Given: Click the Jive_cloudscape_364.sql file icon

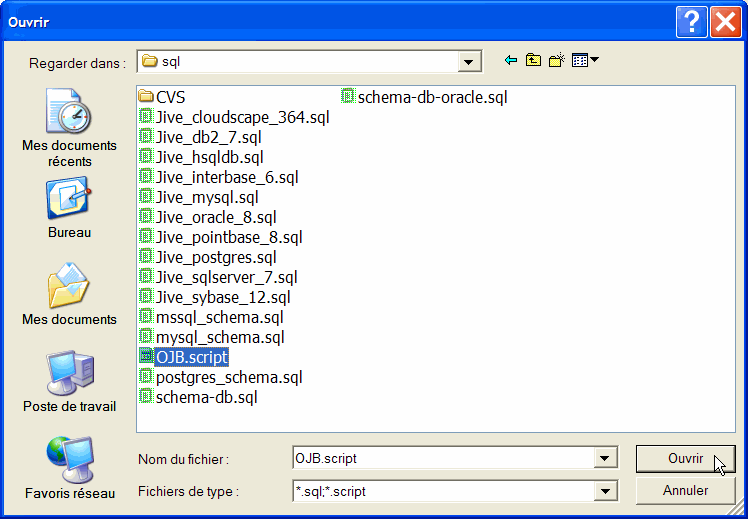Looking at the screenshot, I should point(145,116).
